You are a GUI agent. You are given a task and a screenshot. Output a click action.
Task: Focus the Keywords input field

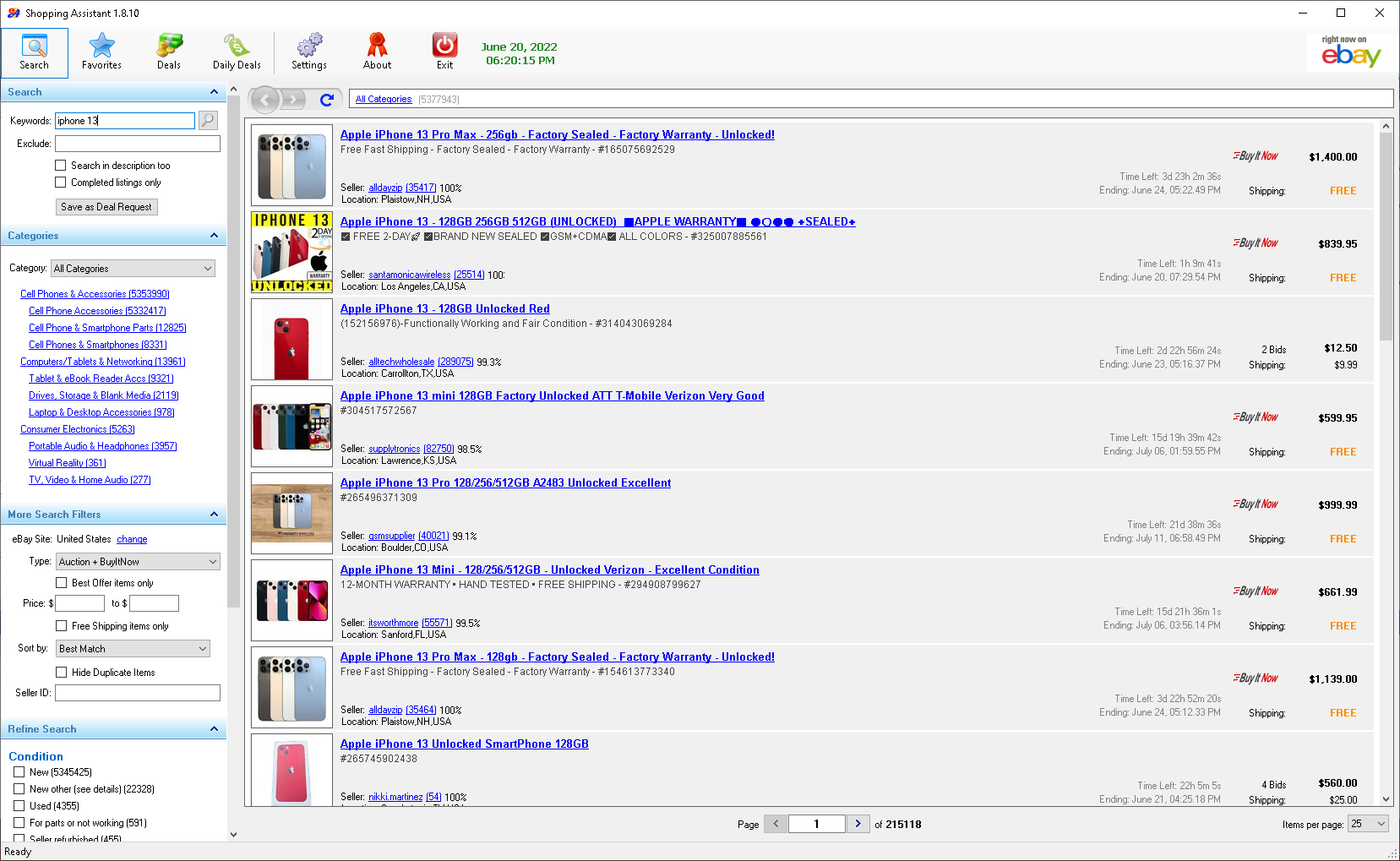pos(125,121)
